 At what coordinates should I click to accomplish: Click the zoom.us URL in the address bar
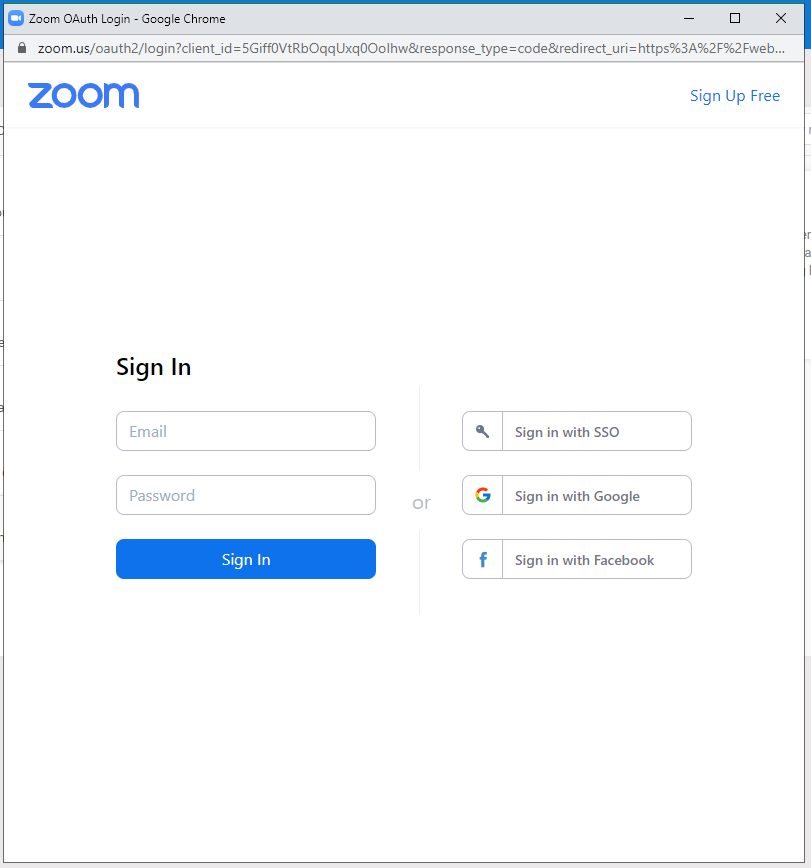pos(400,48)
